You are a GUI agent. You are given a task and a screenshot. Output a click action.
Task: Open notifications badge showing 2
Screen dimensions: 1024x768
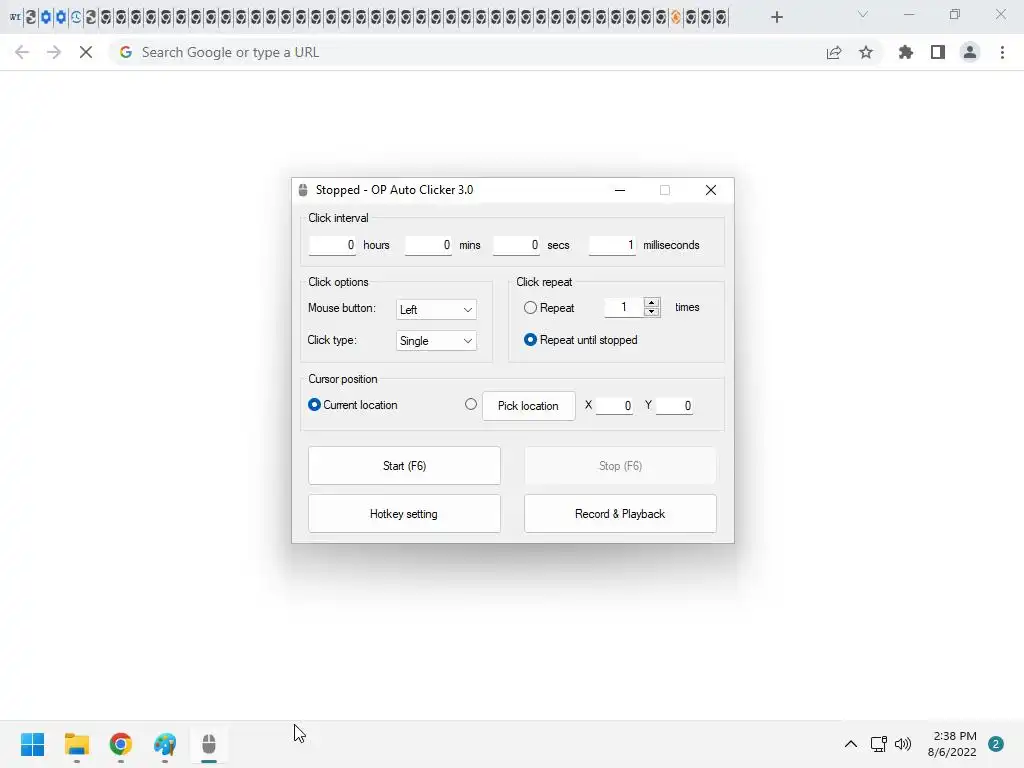[996, 744]
